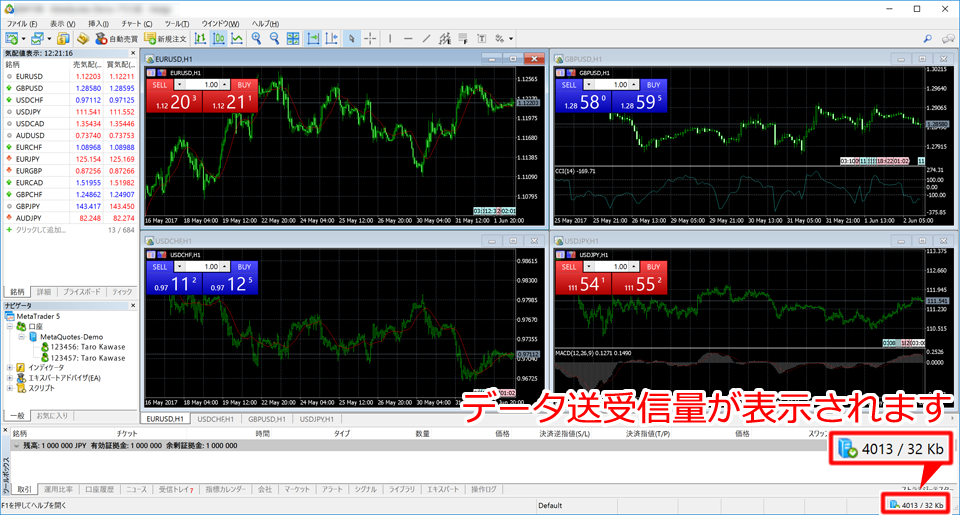Select EURUSD row in Market Watch
Image resolution: width=960 pixels, height=515 pixels.
tap(70, 77)
